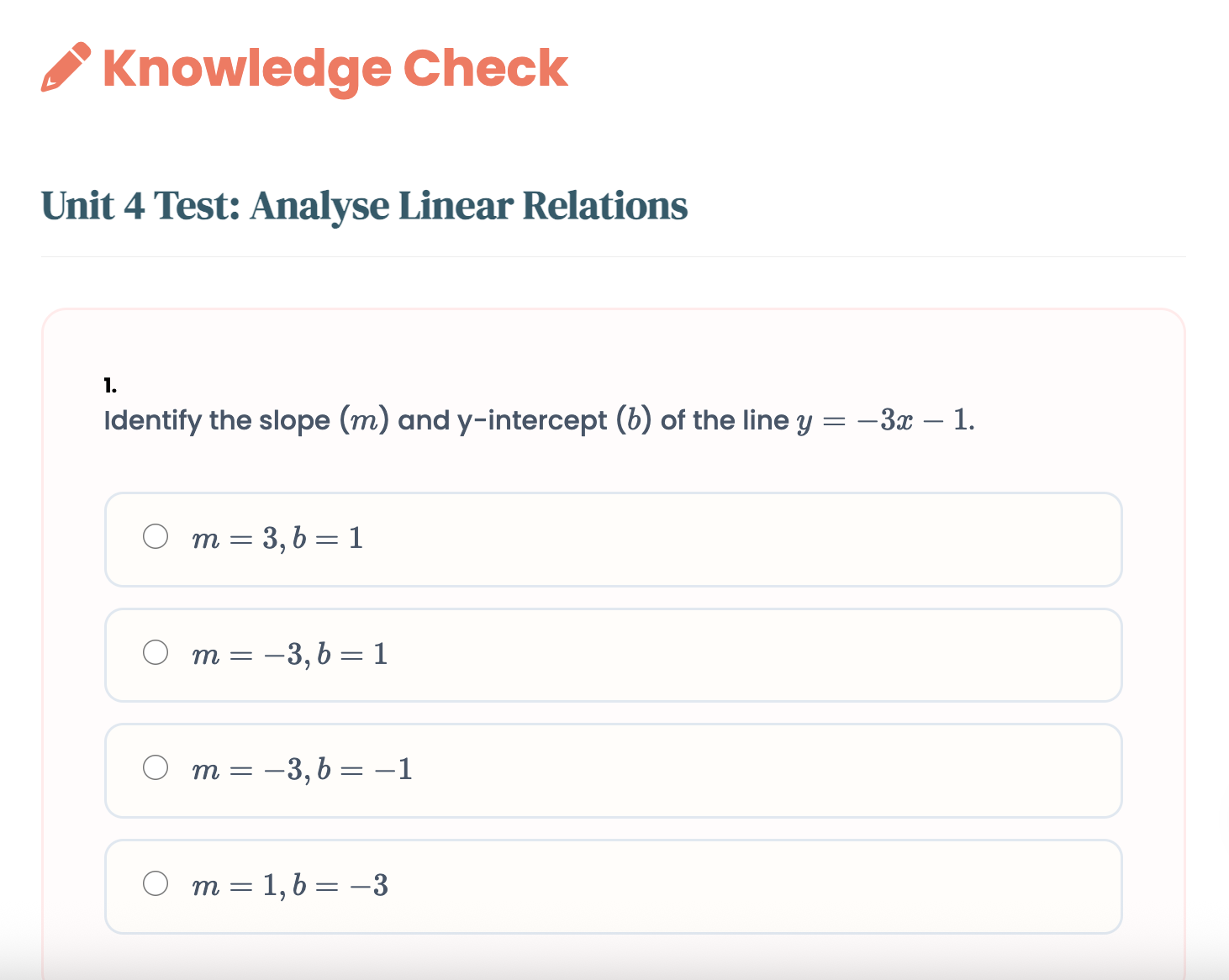This screenshot has height=980, width=1229.
Task: Click the third answer option box
Action: [614, 771]
